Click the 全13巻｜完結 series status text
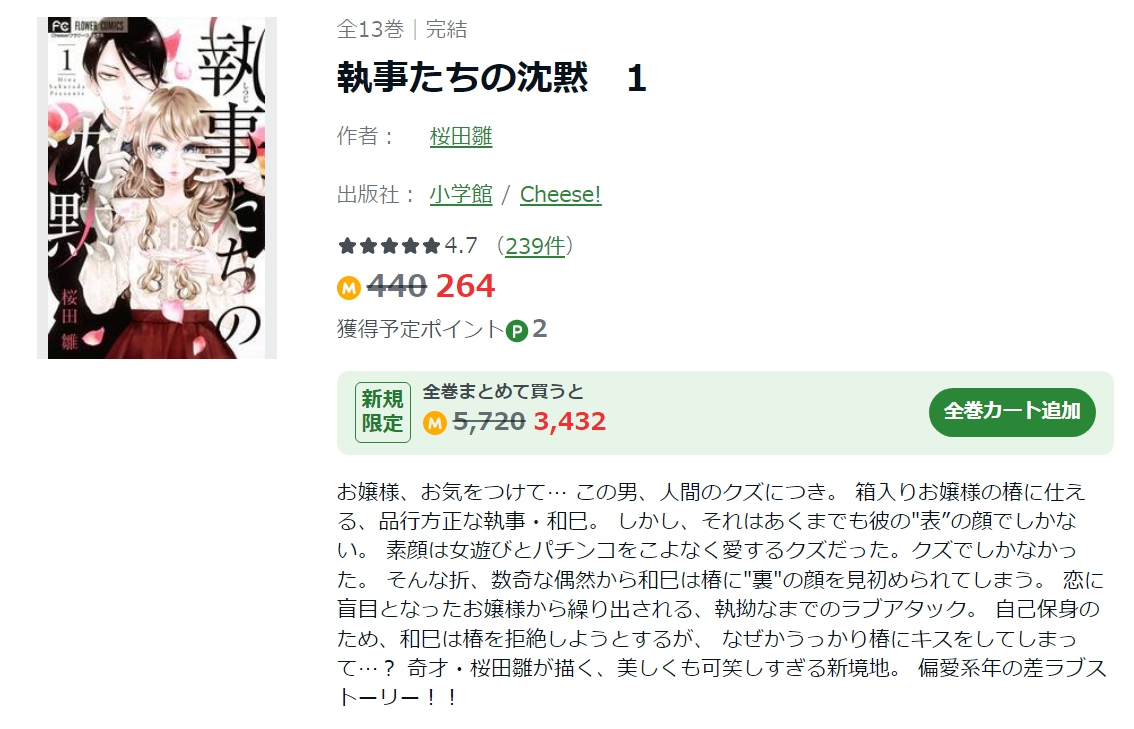This screenshot has height=729, width=1134. [402, 29]
